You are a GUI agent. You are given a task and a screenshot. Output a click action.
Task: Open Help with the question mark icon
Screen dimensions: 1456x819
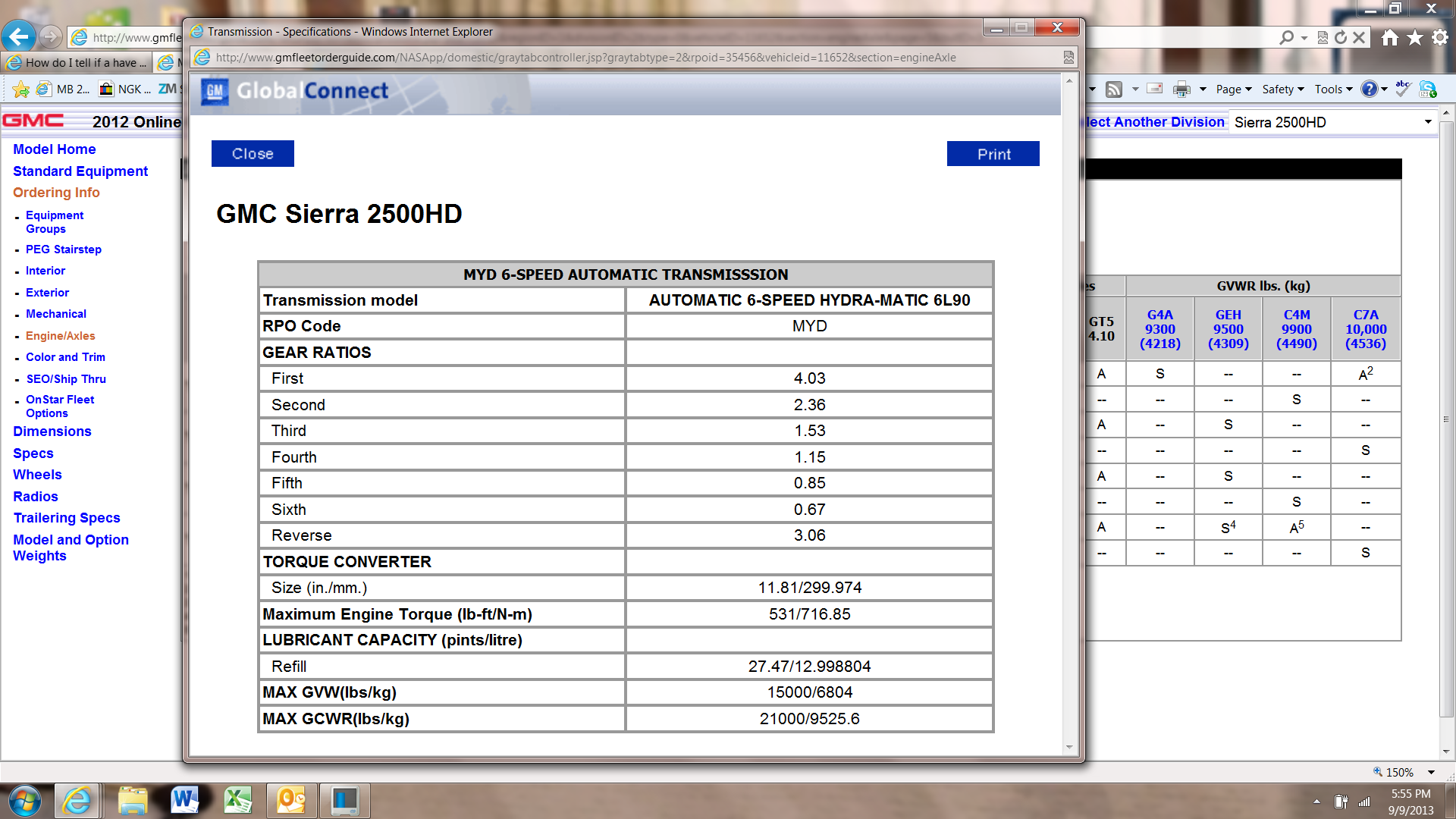point(1370,89)
